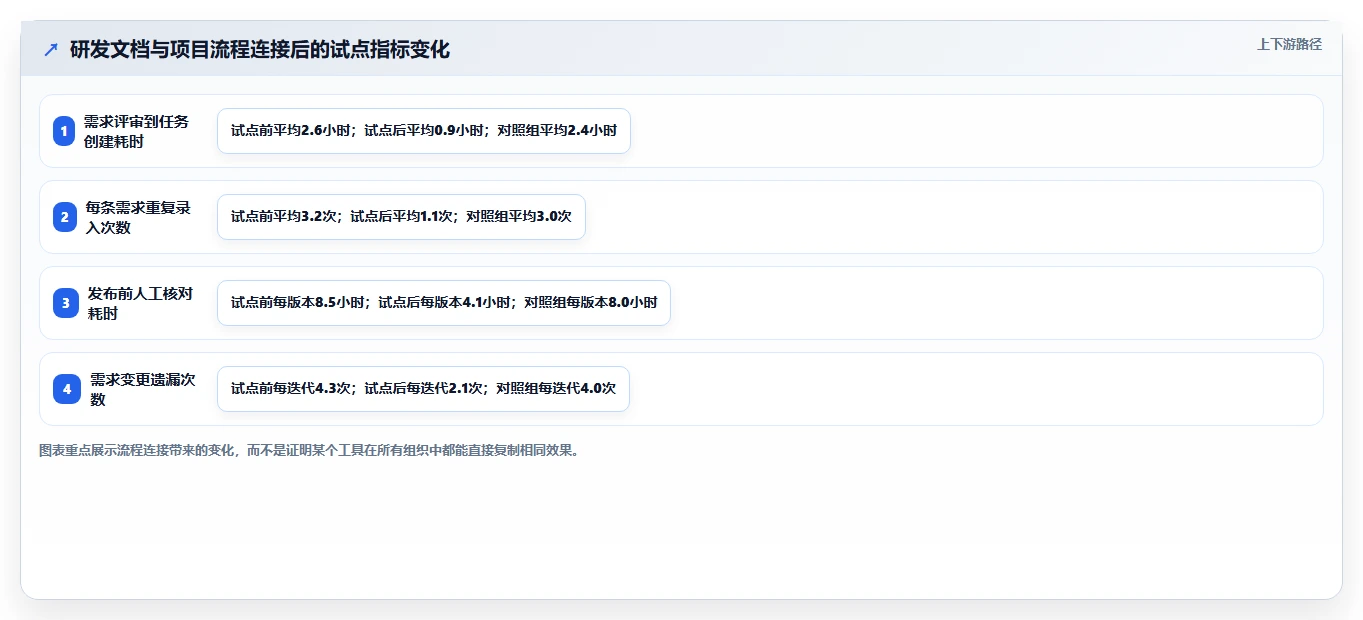Screen dimensions: 1363x620
Task: Click the value box with 试点前平均2.6小时
Action: (424, 131)
